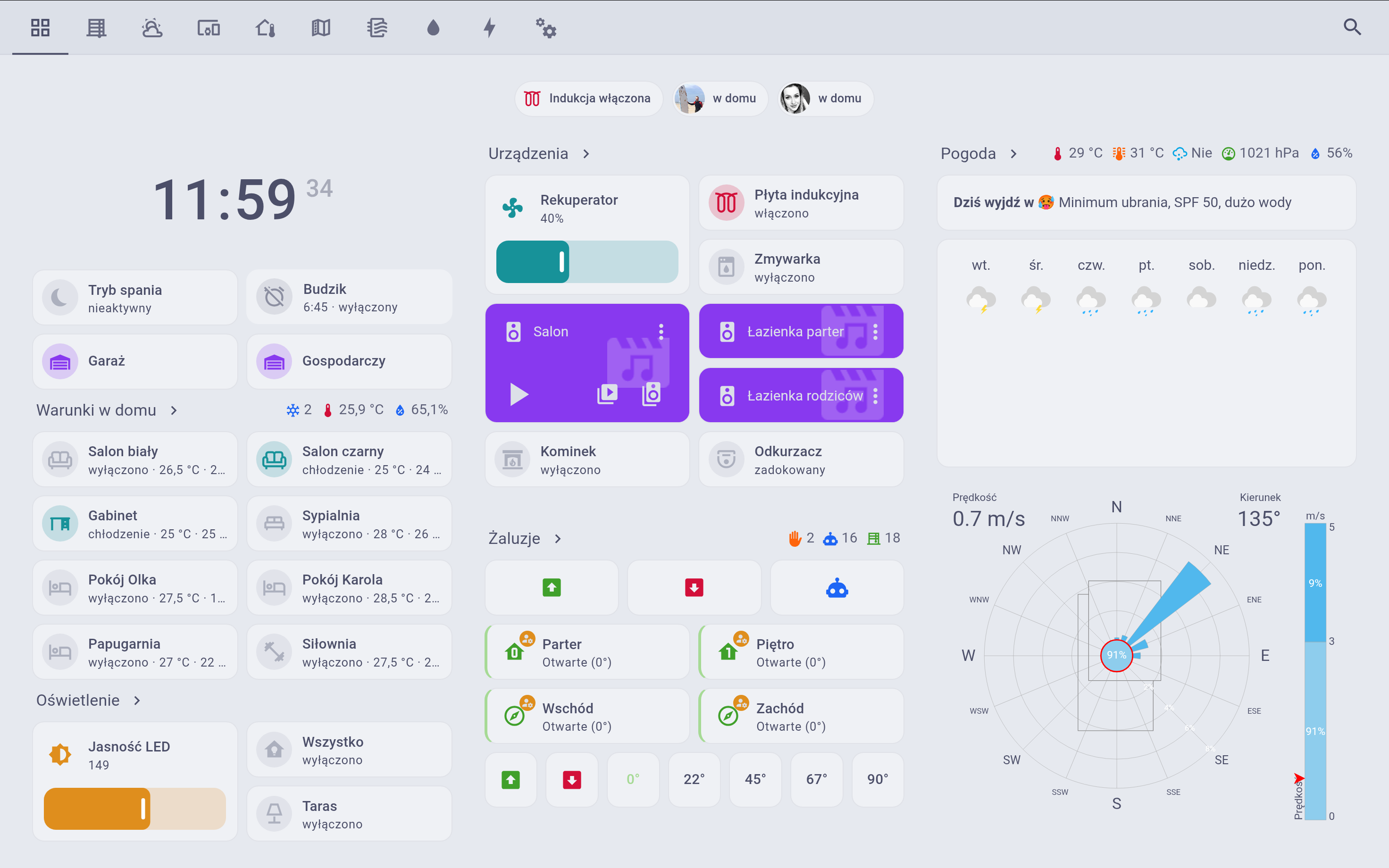Open Łazienka parter speaker three-dot menu
Screen dimensions: 1389x868
click(875, 331)
